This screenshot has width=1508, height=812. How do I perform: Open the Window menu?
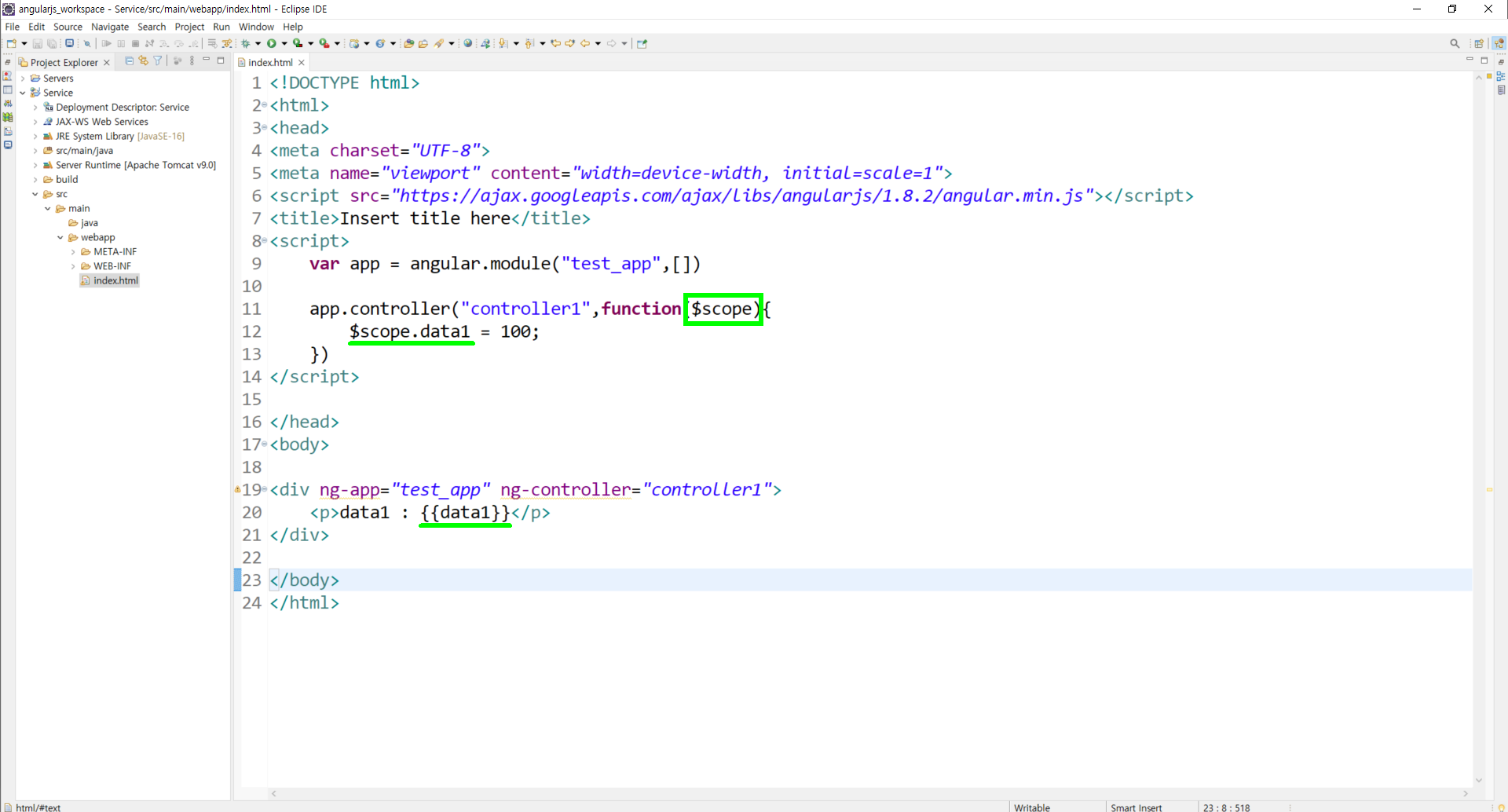[256, 27]
